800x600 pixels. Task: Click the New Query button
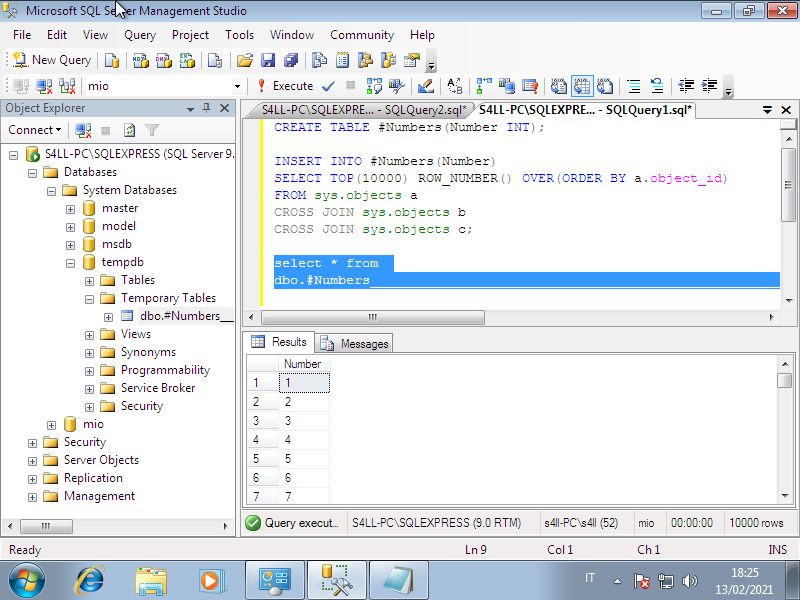tap(52, 60)
